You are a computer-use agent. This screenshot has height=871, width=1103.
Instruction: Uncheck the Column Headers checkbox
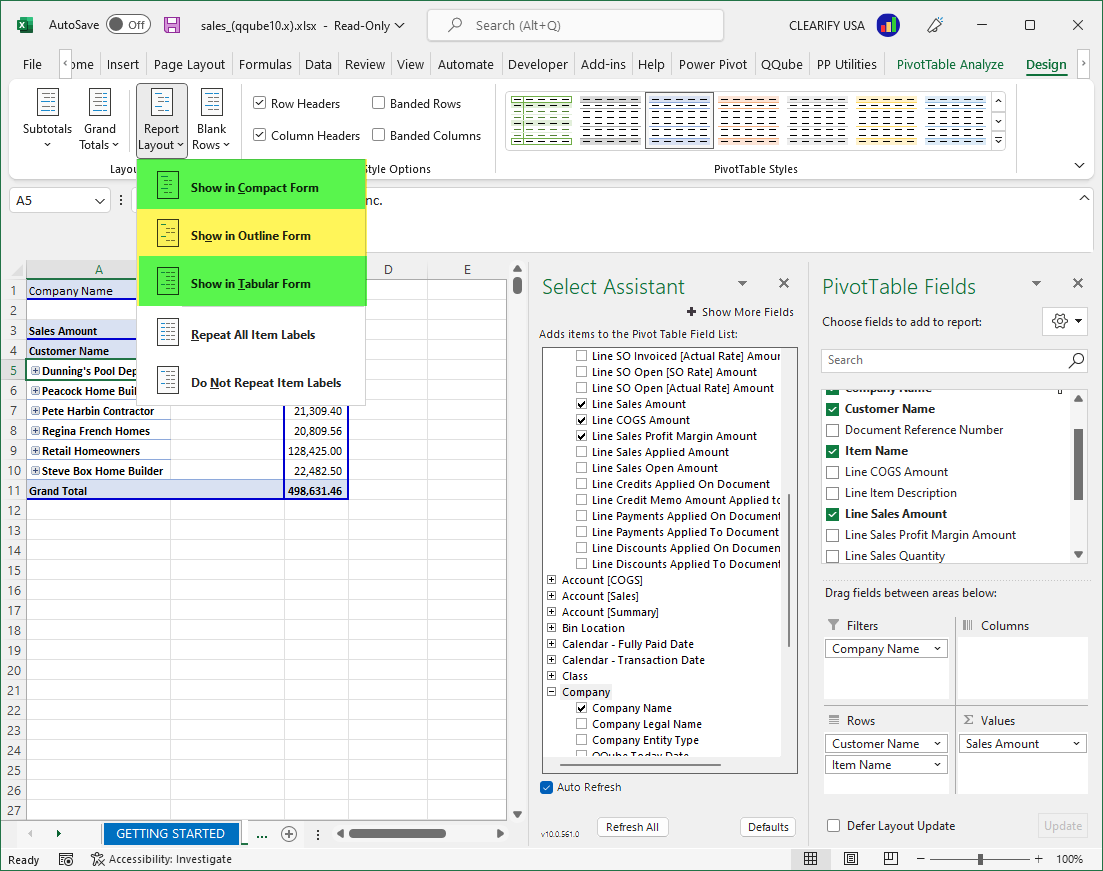pyautogui.click(x=260, y=134)
